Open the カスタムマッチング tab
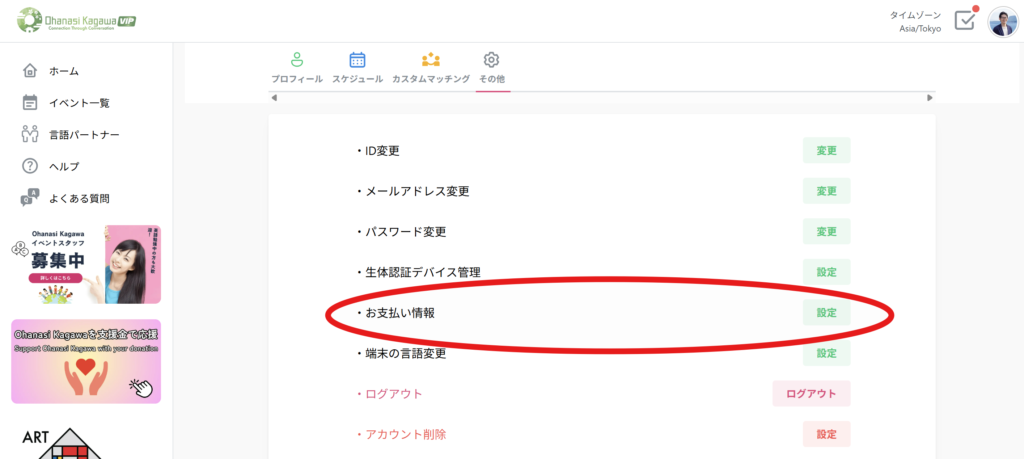Viewport: 1024px width, 459px height. tap(430, 60)
